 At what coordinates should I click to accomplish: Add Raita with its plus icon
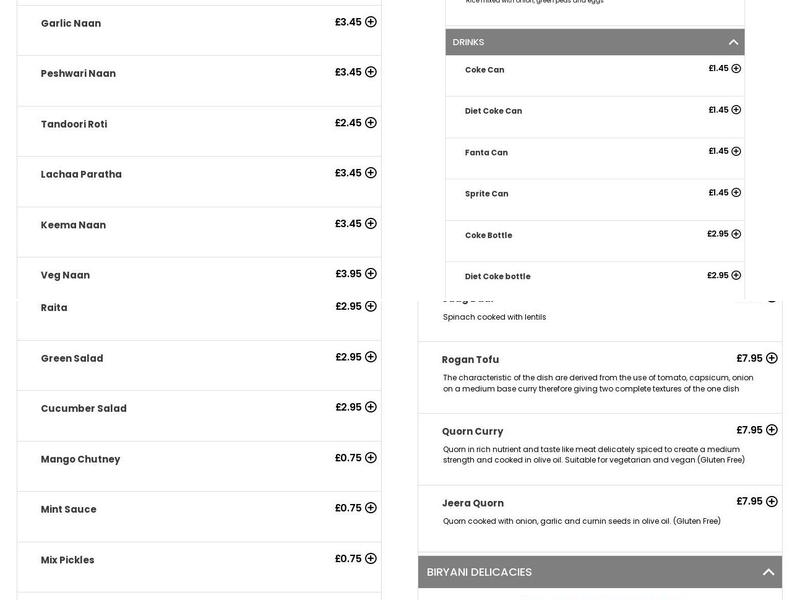click(x=371, y=307)
